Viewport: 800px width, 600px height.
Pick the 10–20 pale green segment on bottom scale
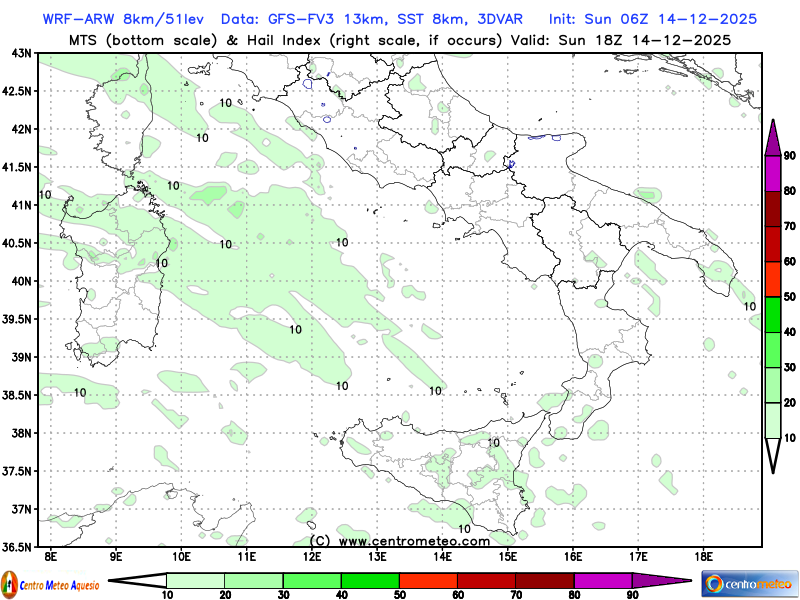(195, 580)
